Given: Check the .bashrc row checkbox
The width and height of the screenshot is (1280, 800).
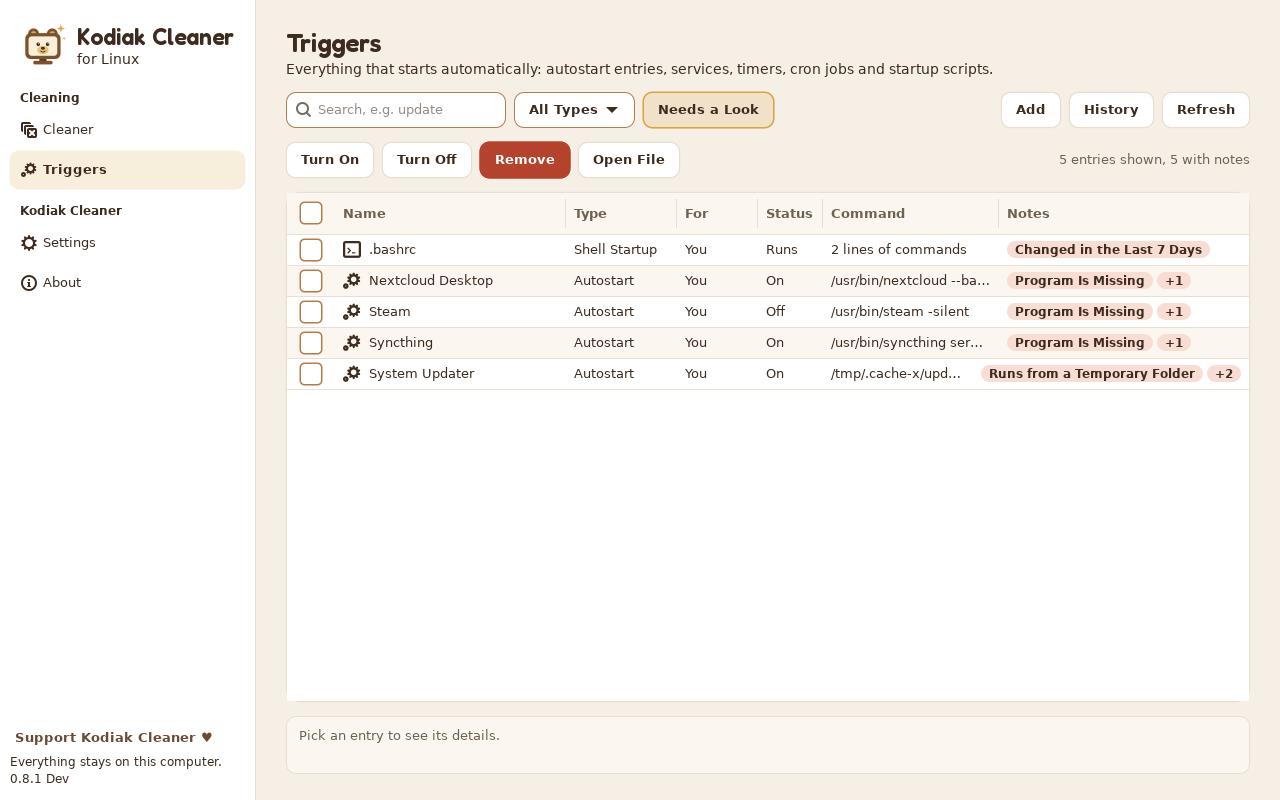Looking at the screenshot, I should (x=311, y=250).
